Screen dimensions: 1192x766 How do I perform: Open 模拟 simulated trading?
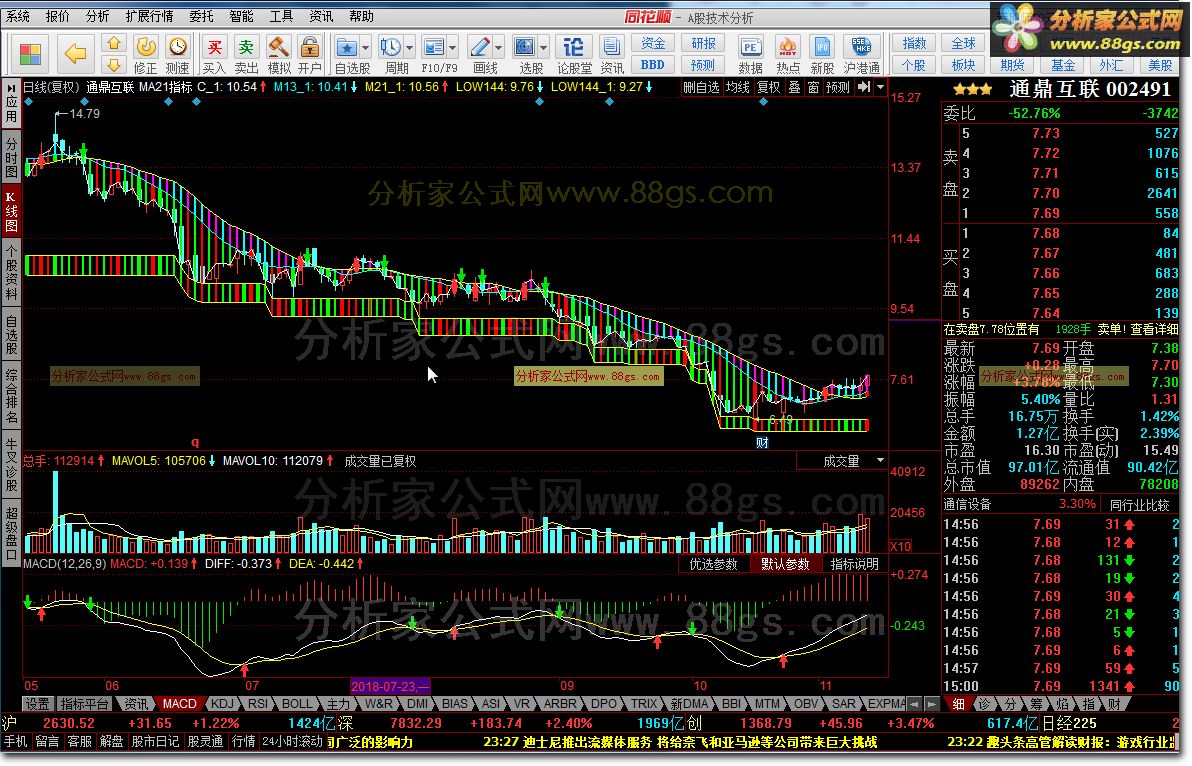pyautogui.click(x=278, y=55)
